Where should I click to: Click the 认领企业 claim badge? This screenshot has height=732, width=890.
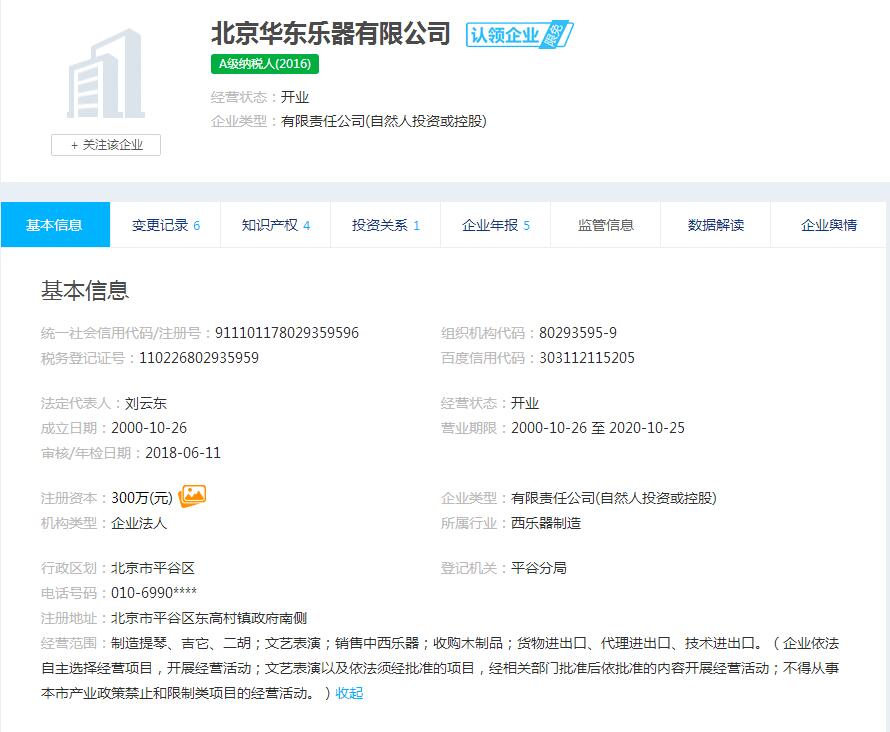pyautogui.click(x=519, y=35)
